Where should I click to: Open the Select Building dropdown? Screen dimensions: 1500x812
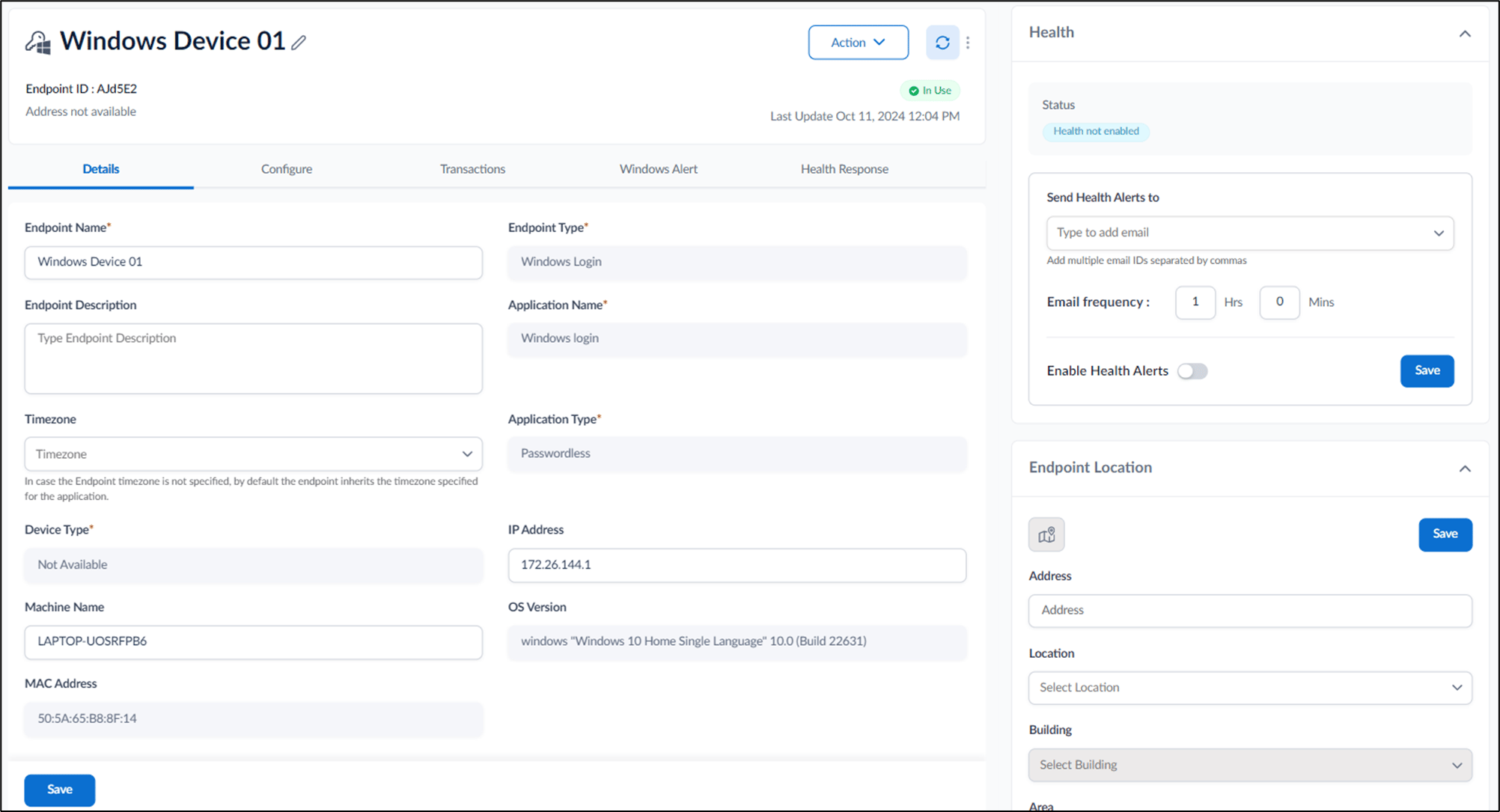(1250, 765)
